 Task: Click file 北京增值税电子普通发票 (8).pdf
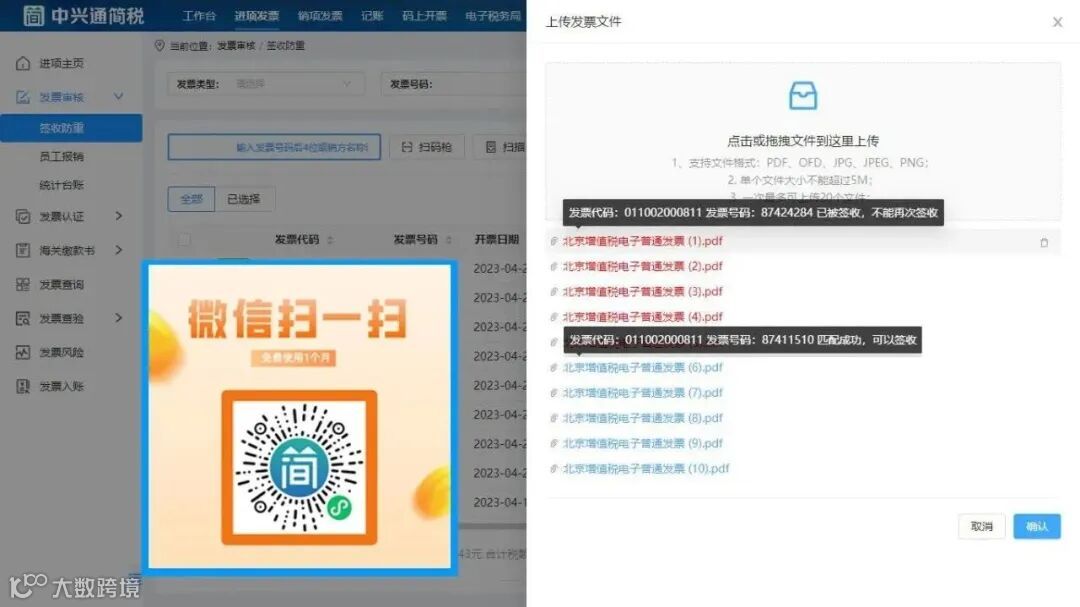click(643, 418)
